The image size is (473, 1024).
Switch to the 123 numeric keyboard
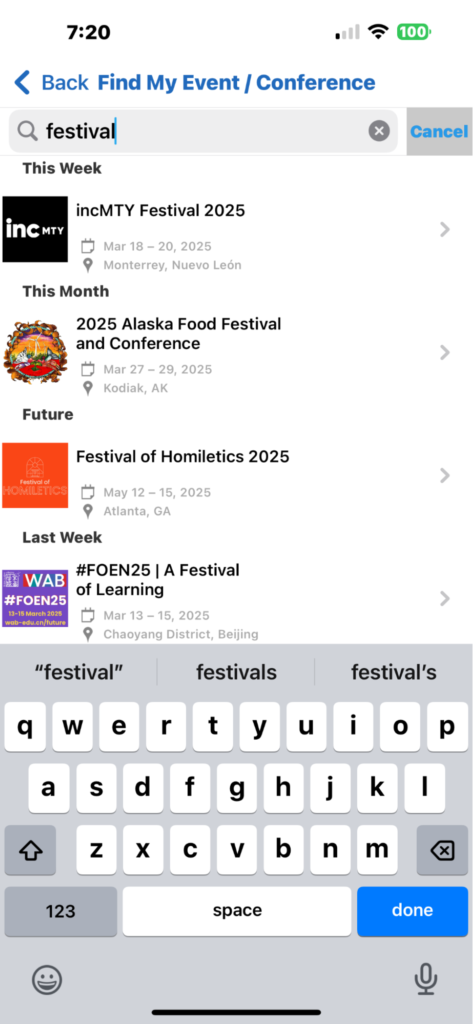tap(61, 911)
